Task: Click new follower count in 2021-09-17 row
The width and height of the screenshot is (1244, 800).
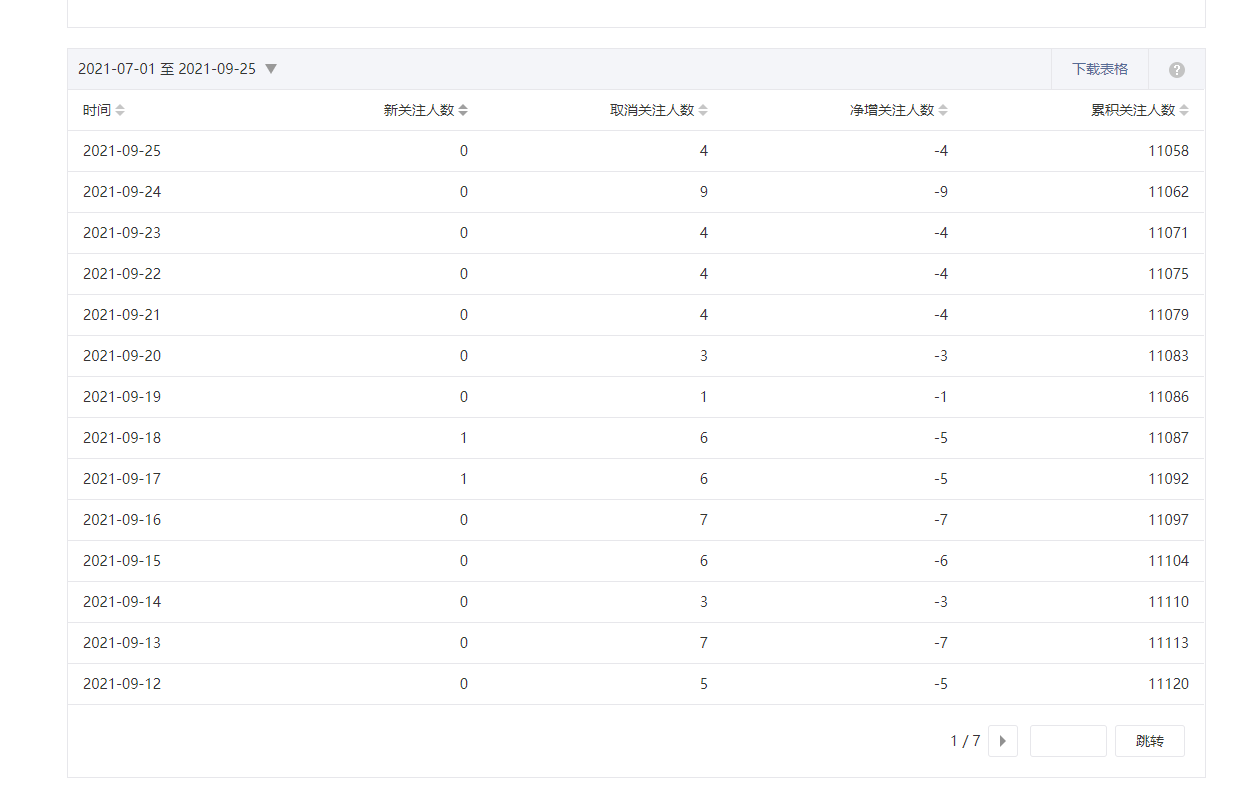Action: tap(463, 479)
